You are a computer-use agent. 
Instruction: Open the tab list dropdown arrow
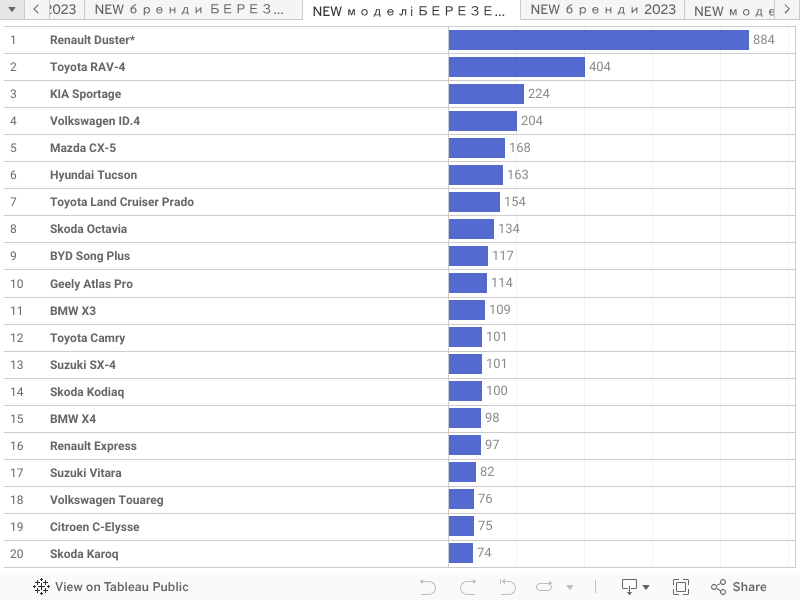coord(12,9)
